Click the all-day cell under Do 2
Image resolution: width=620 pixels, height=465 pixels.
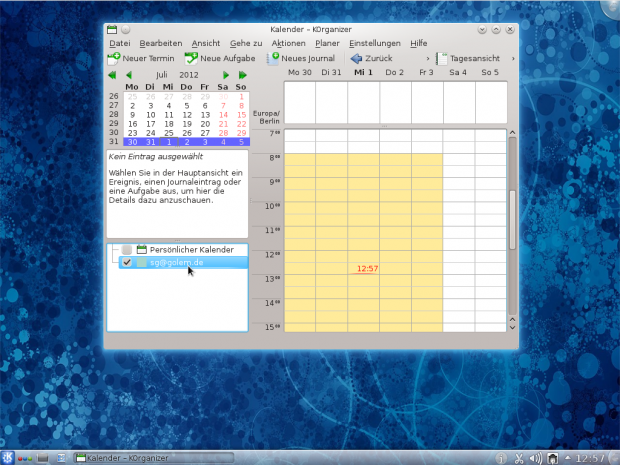[x=395, y=102]
